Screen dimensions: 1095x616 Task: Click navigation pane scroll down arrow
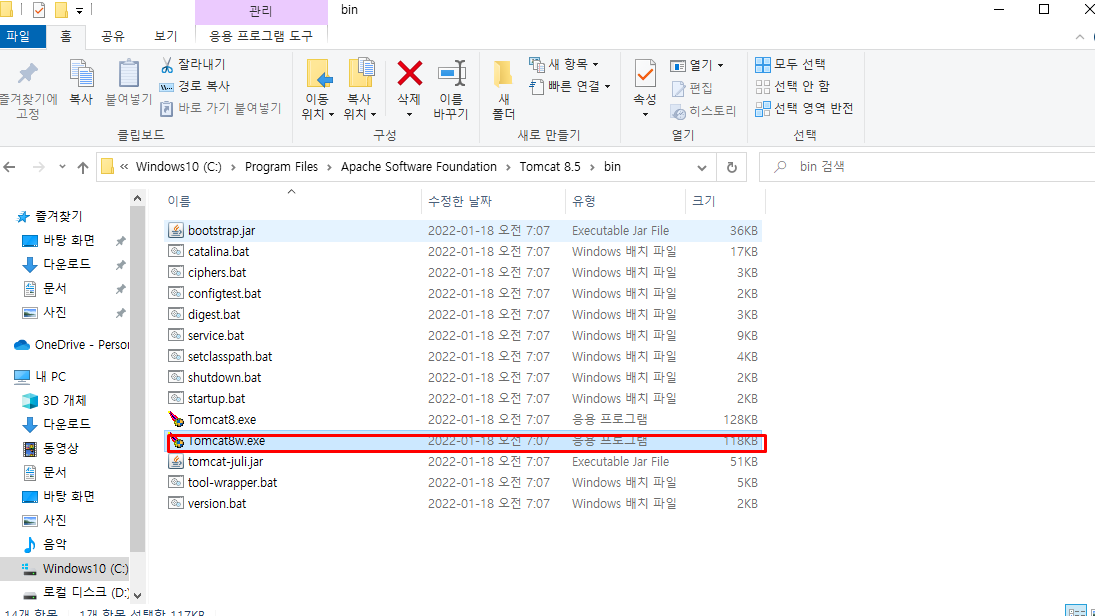tap(138, 596)
